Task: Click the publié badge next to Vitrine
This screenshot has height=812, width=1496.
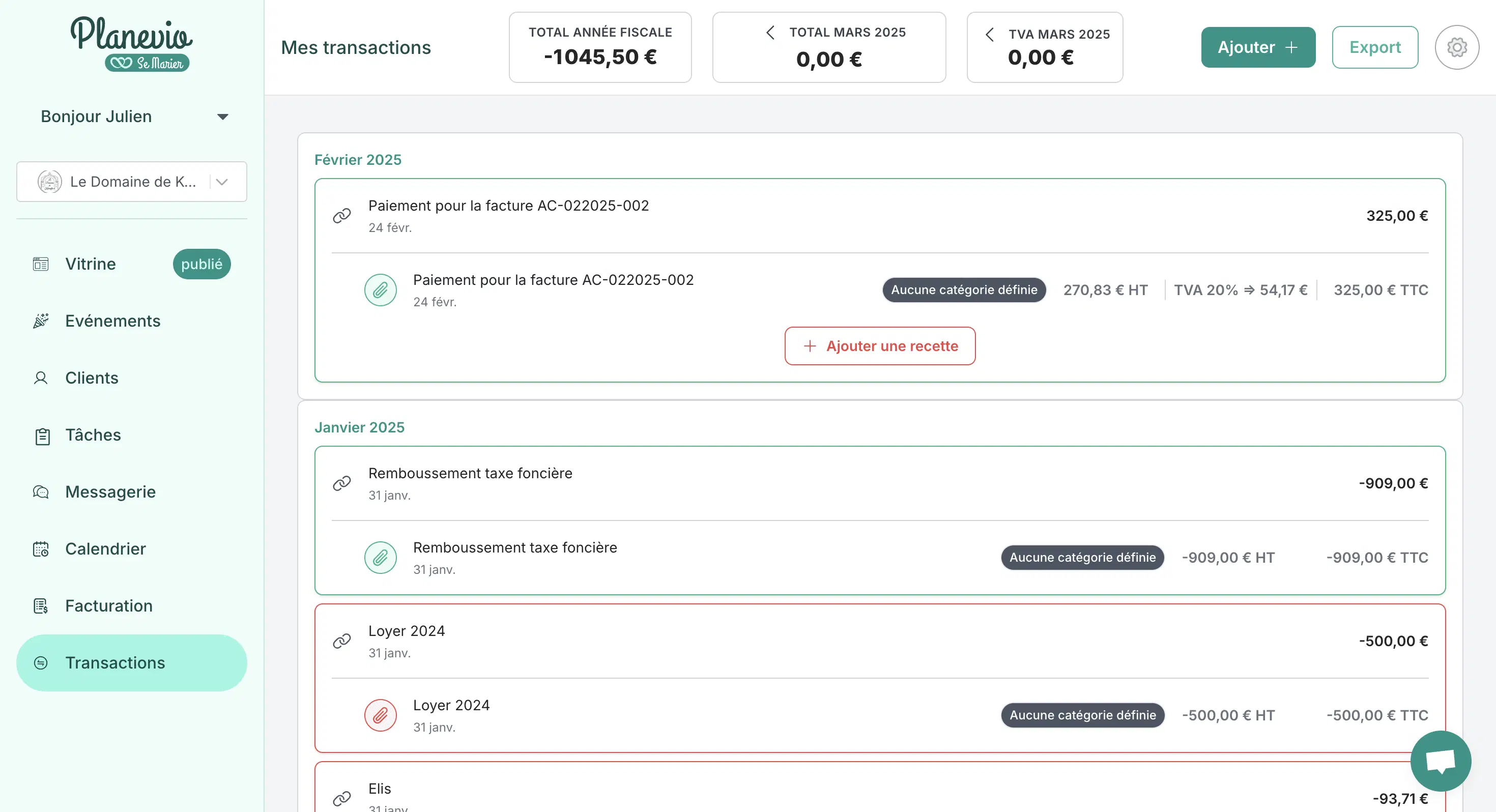Action: tap(202, 264)
